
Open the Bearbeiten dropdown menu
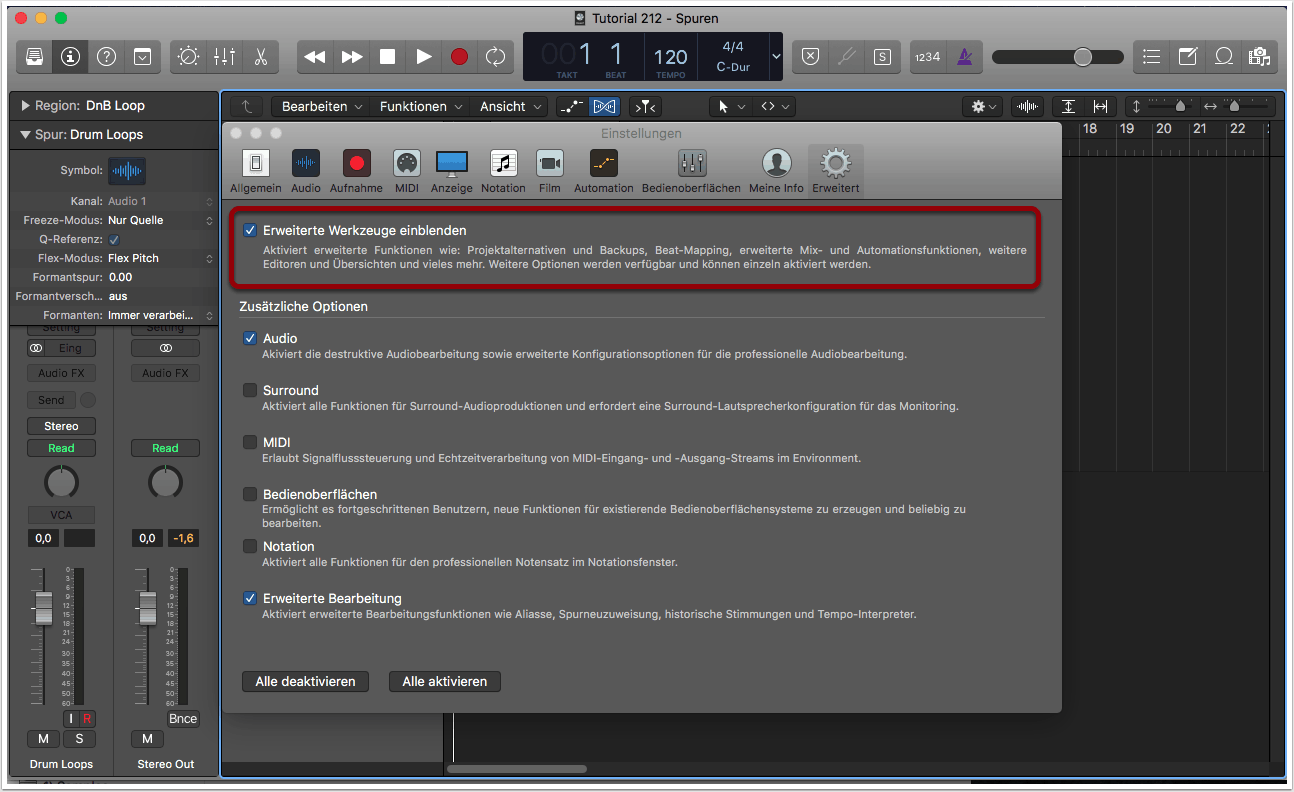322,106
